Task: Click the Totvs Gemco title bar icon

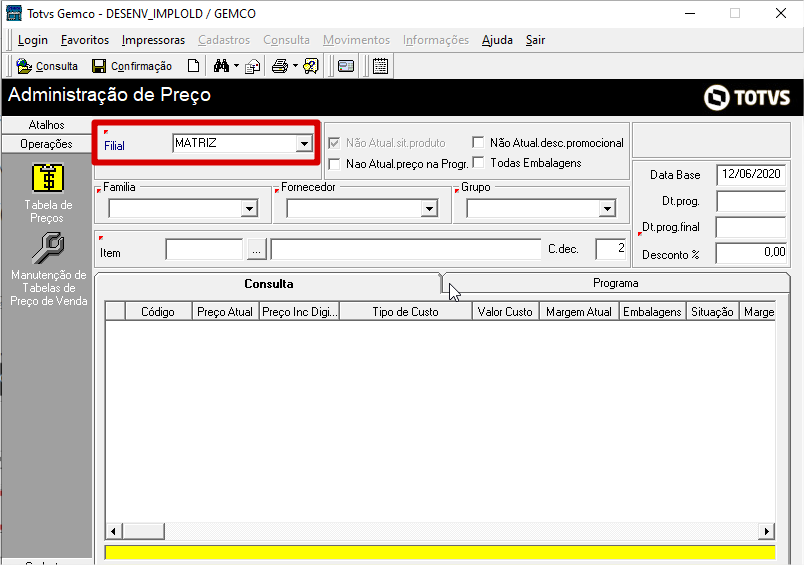Action: tap(14, 13)
